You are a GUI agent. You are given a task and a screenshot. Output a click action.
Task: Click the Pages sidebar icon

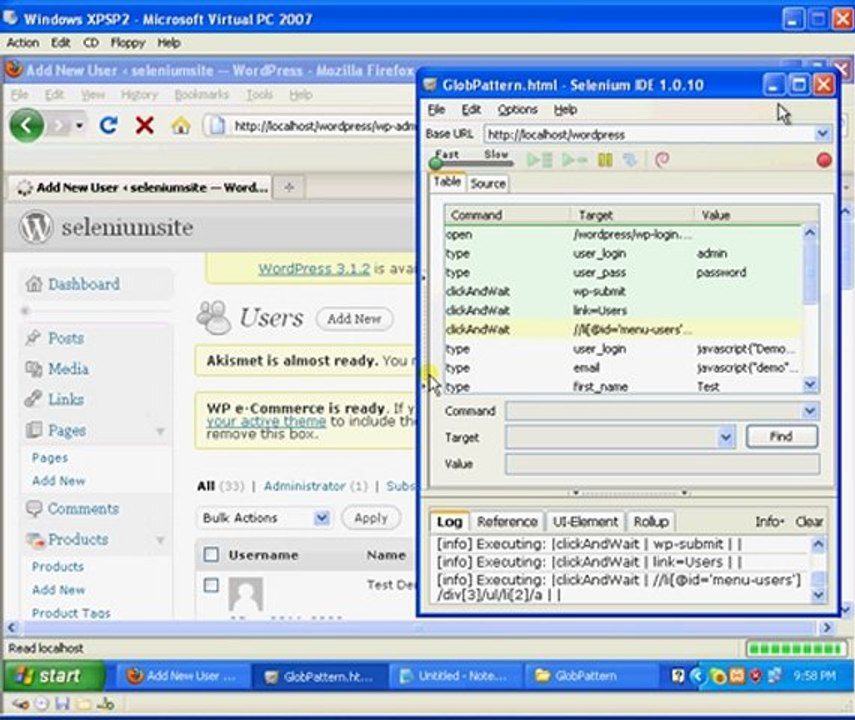click(x=34, y=430)
